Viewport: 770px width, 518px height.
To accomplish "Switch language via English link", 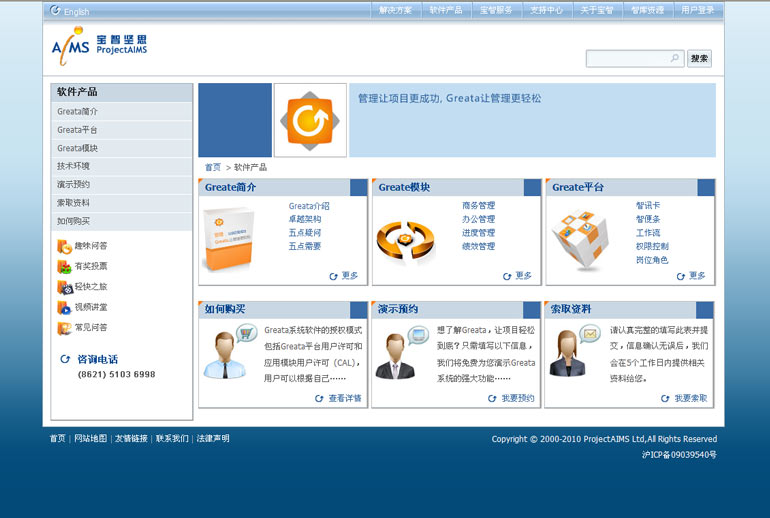I will (77, 12).
